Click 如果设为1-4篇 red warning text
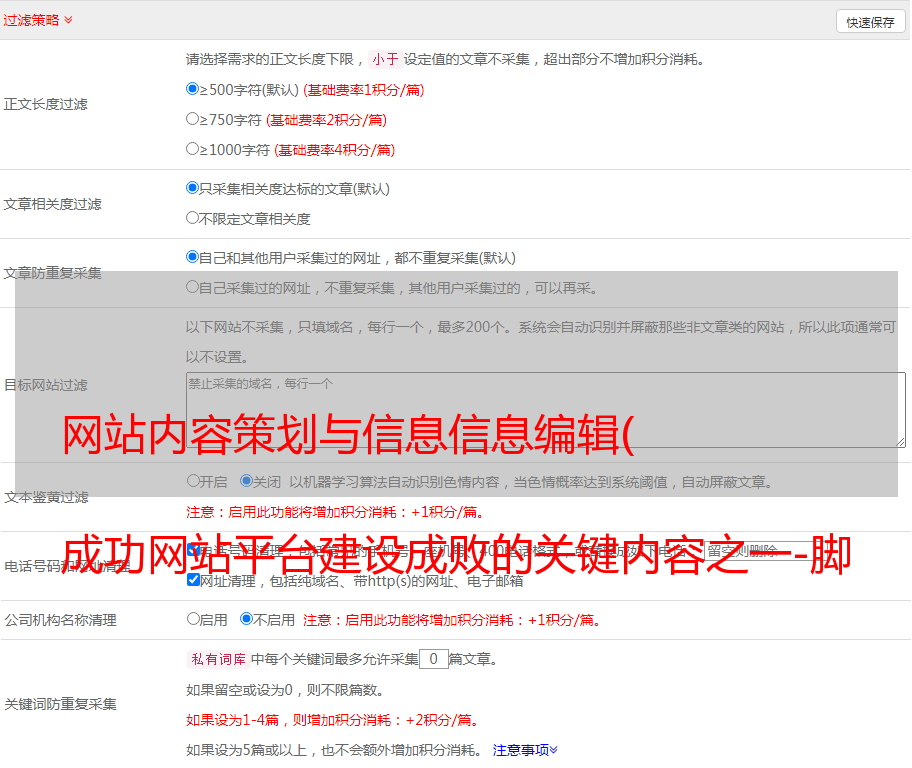The height and width of the screenshot is (768, 912). click(333, 720)
